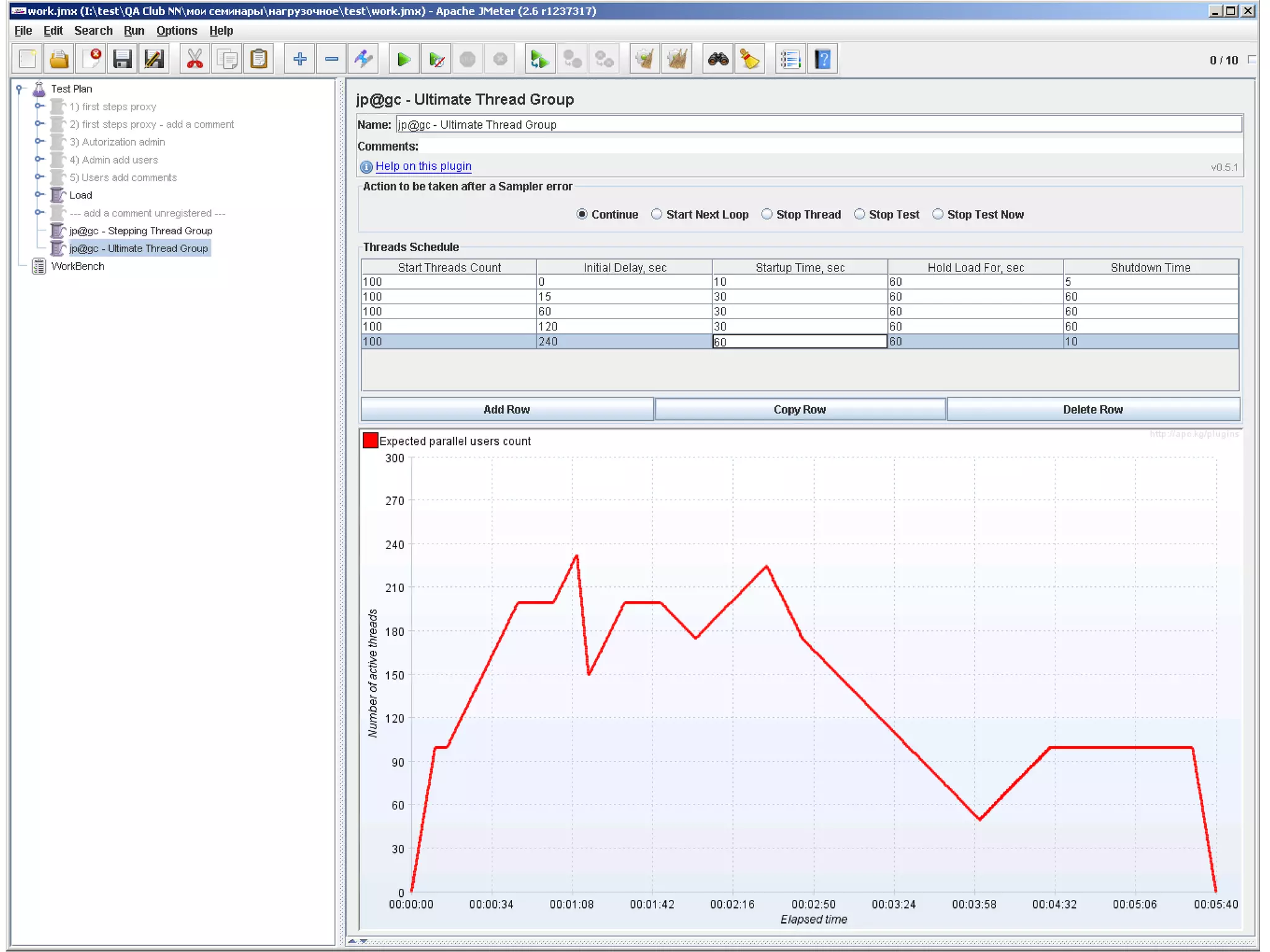Screen dimensions: 1270x952
Task: Select the Start Next Loop option
Action: 657,214
